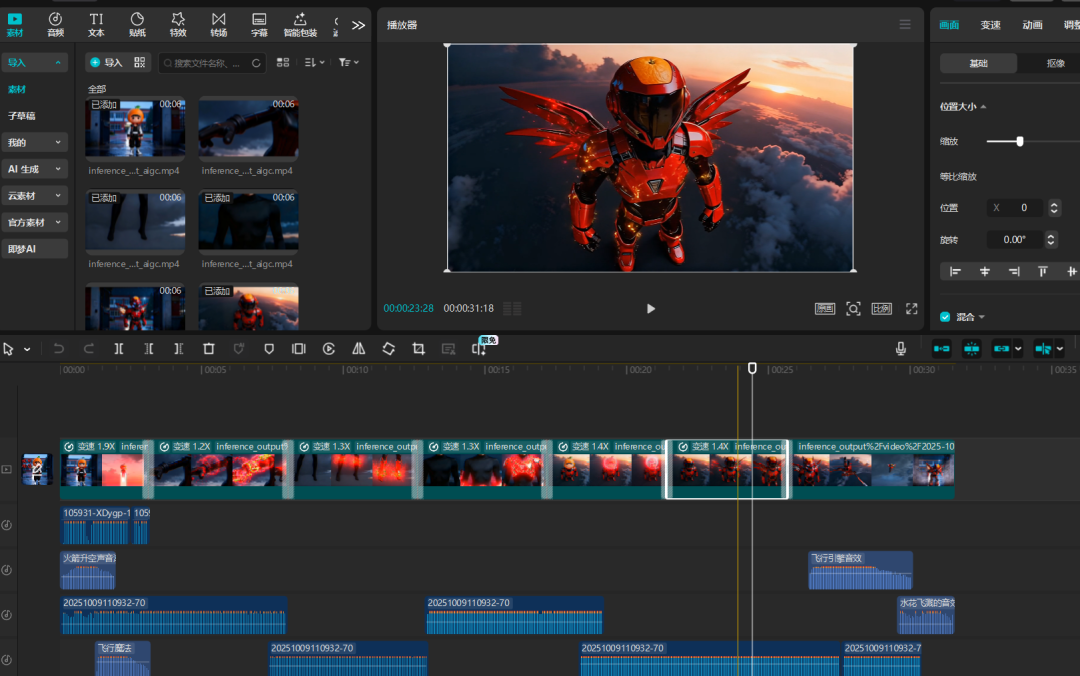Click the 导入 import button
1080x676 pixels.
[106, 62]
